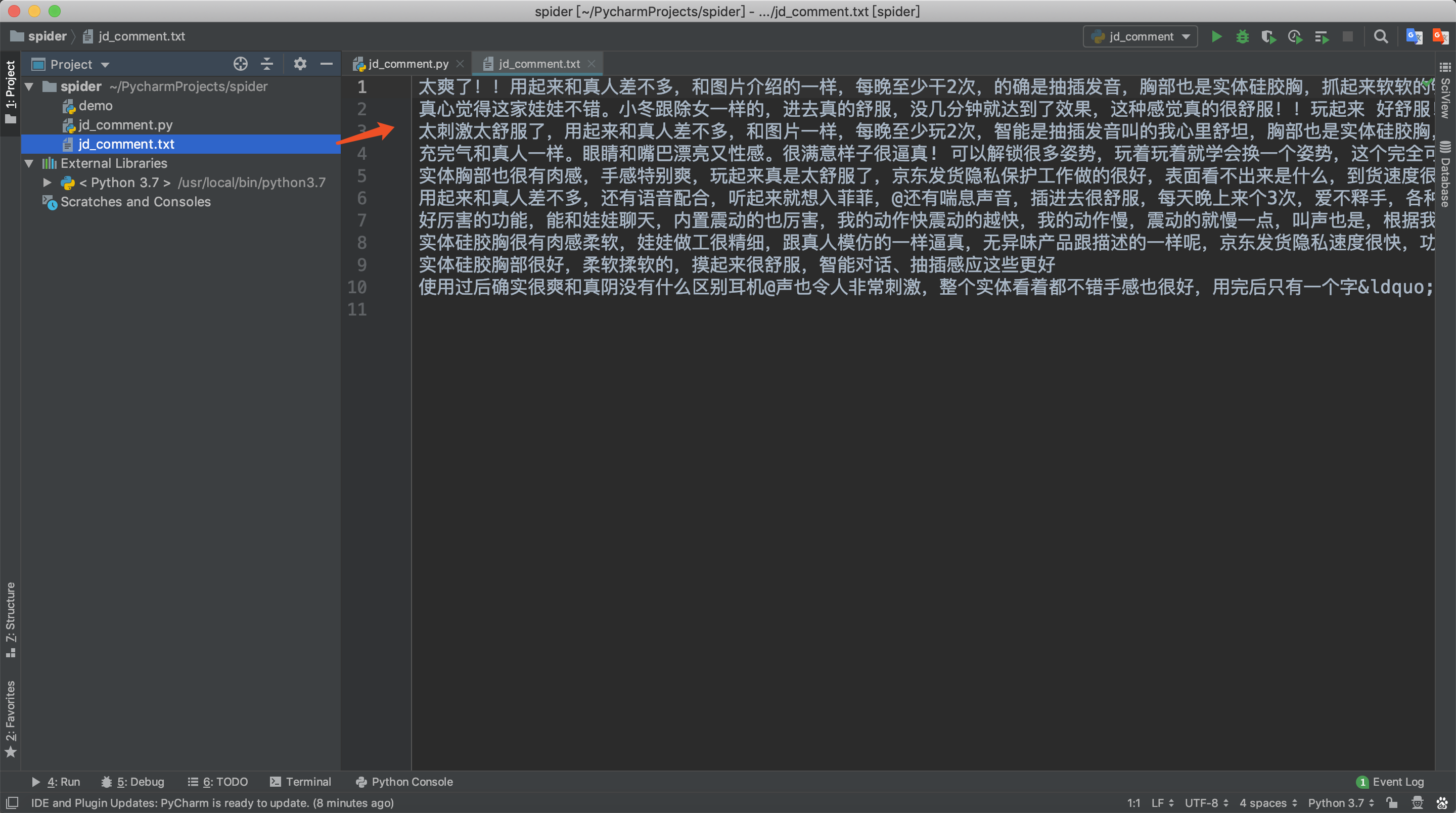Toggle the Structure side panel
Screen dimensions: 1456x813
click(11, 619)
